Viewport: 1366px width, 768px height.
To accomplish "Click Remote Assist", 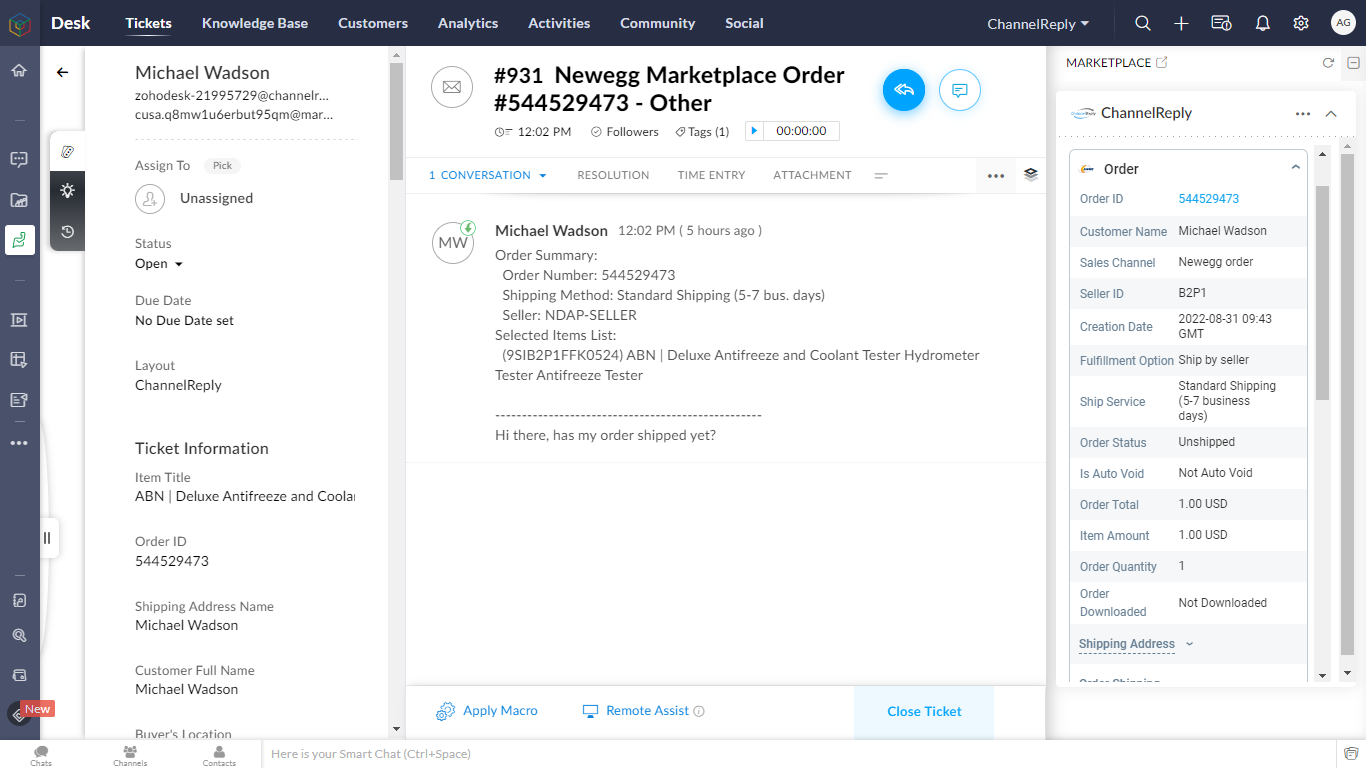I will 636,711.
